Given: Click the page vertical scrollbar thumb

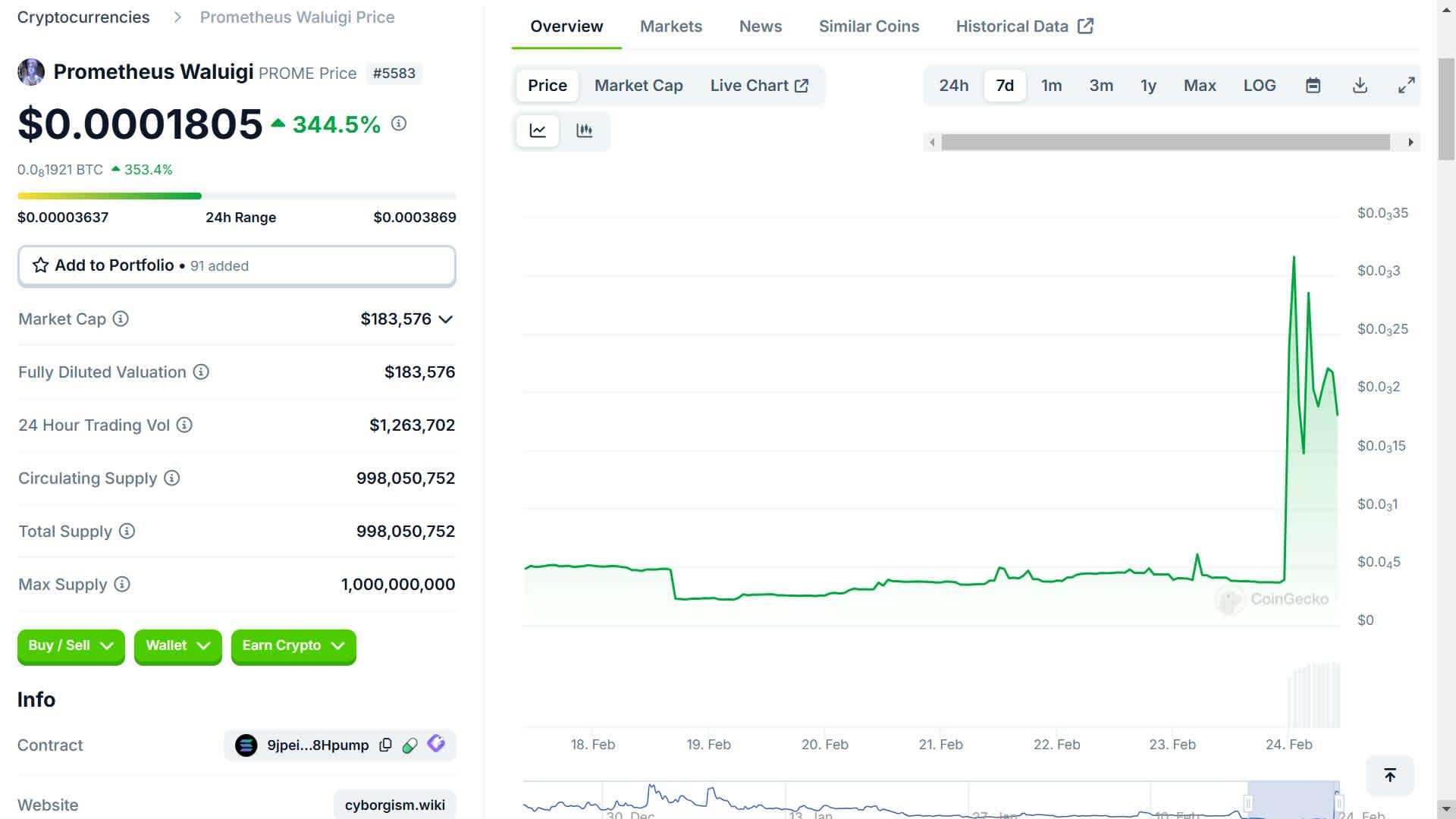Looking at the screenshot, I should [x=1446, y=108].
